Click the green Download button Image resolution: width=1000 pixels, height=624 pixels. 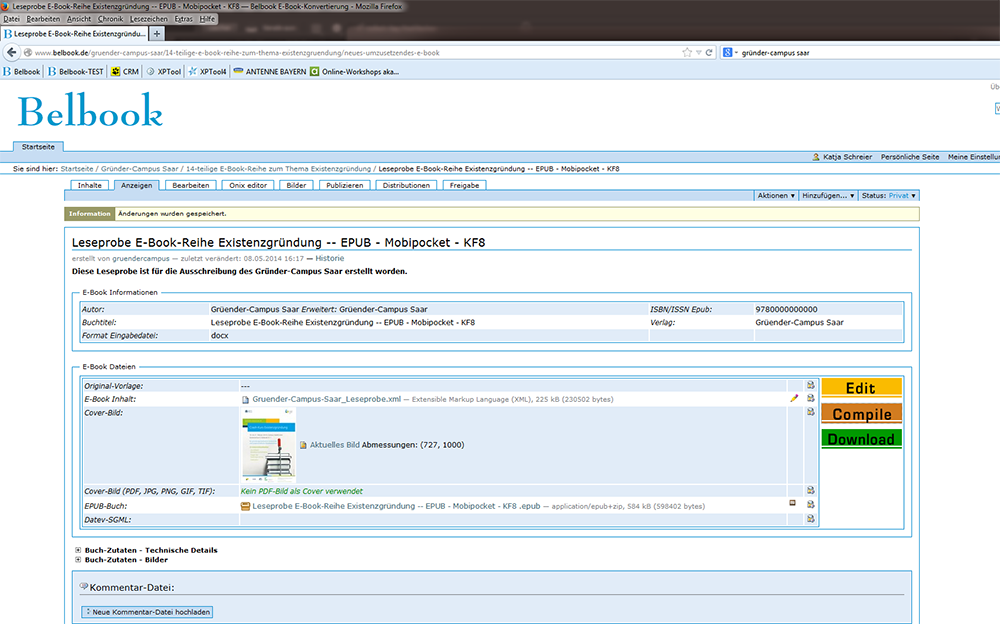click(x=861, y=439)
